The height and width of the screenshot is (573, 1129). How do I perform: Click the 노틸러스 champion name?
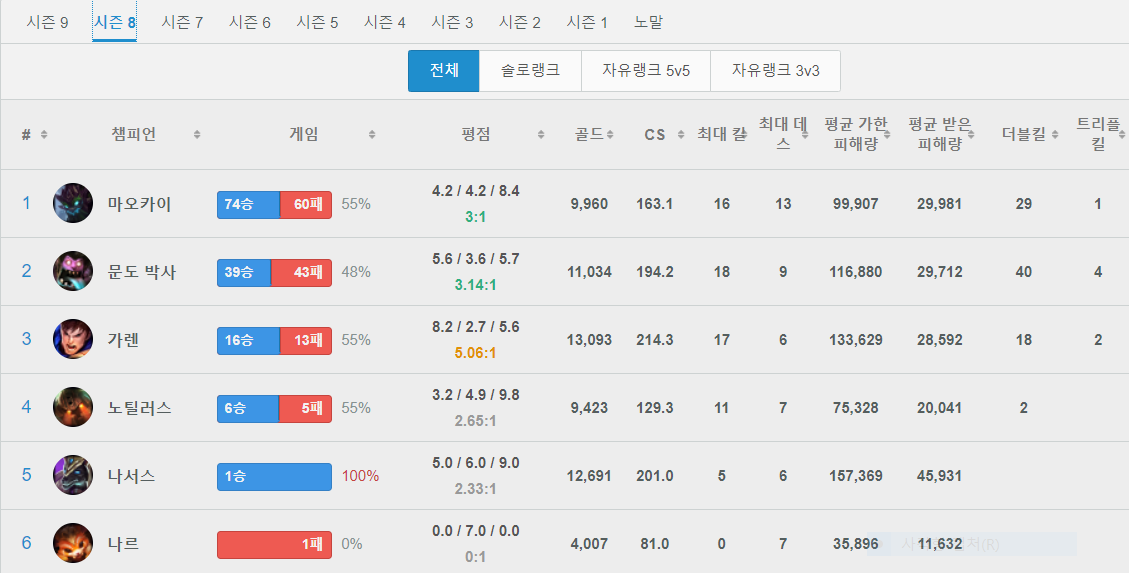tap(140, 408)
